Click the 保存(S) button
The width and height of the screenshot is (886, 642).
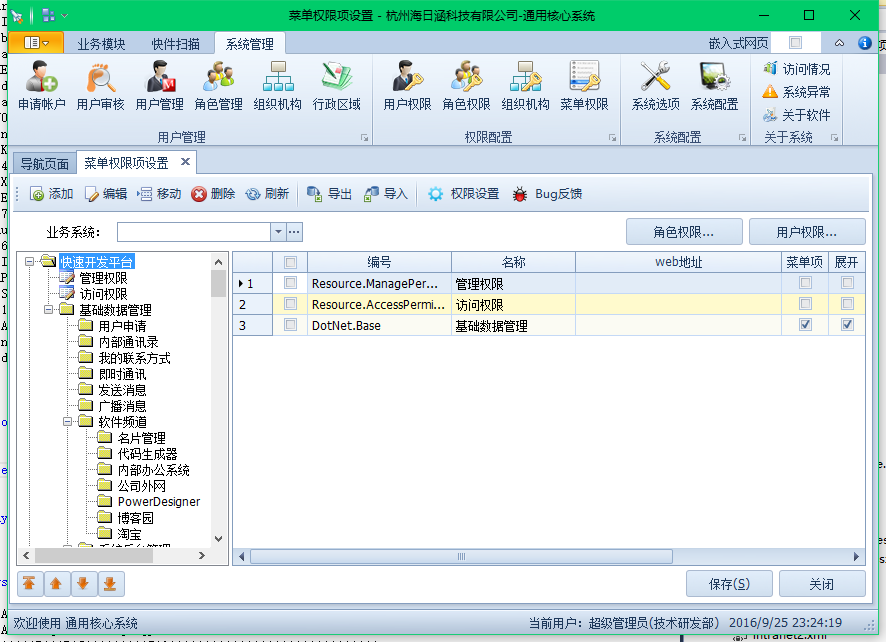click(x=729, y=584)
